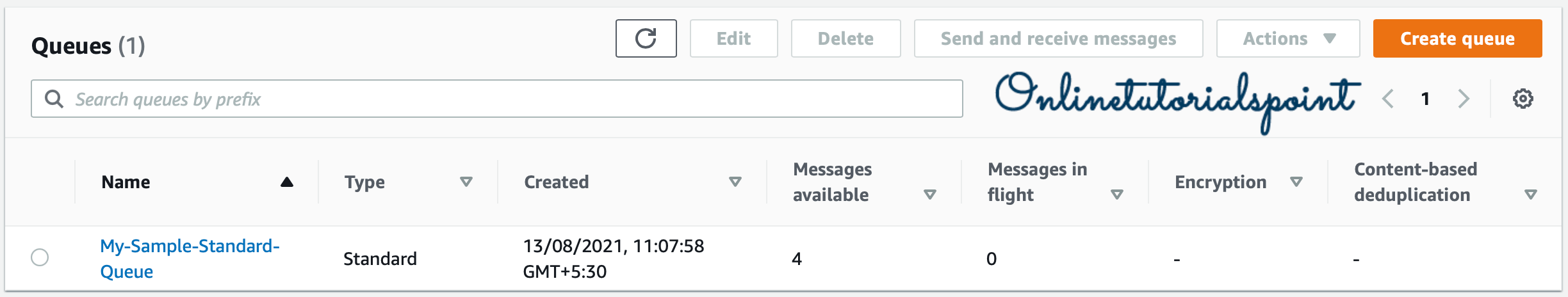Click the search magnifier icon

pos(54,99)
